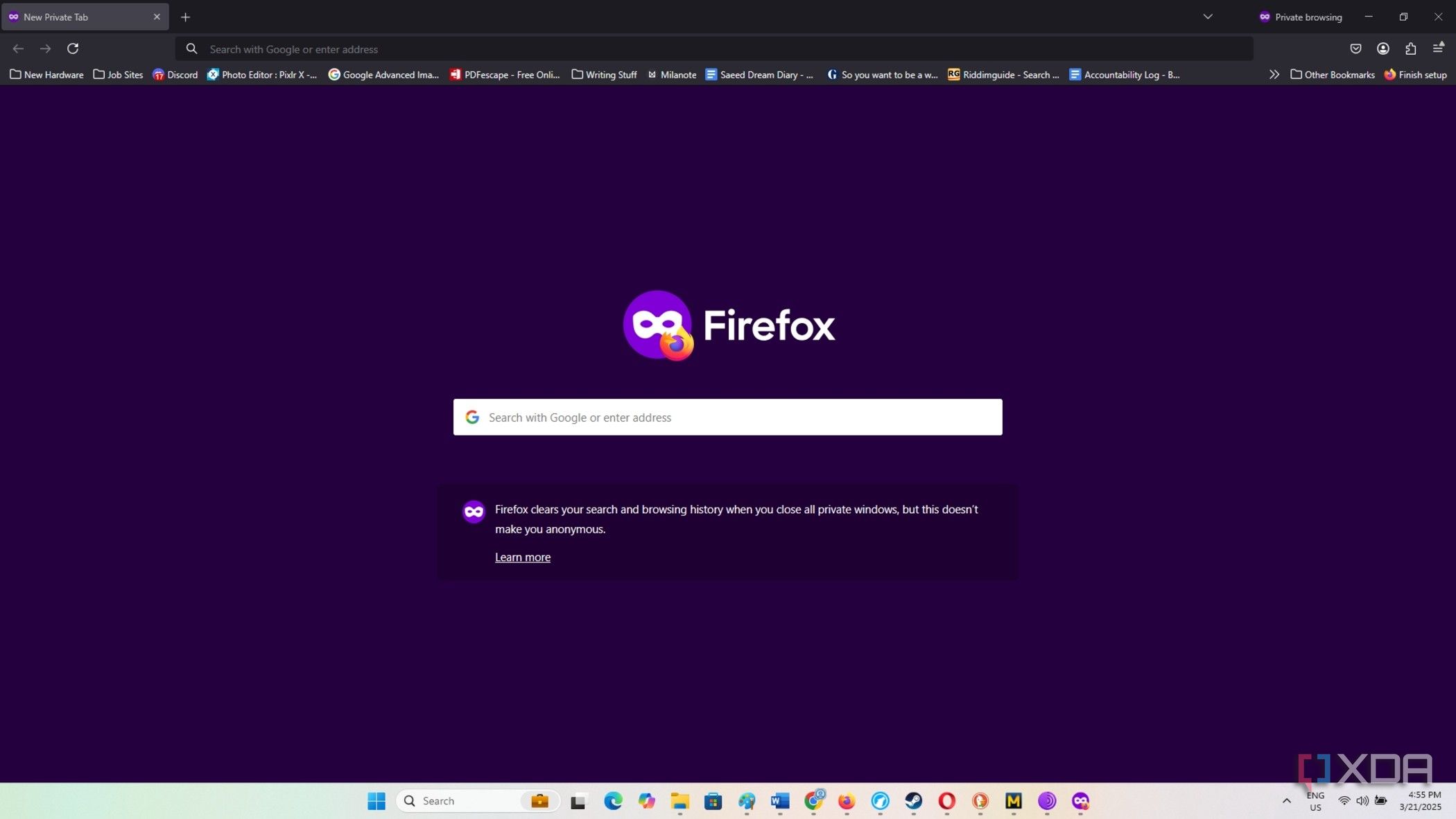
Task: Reload the current page
Action: coord(73,49)
